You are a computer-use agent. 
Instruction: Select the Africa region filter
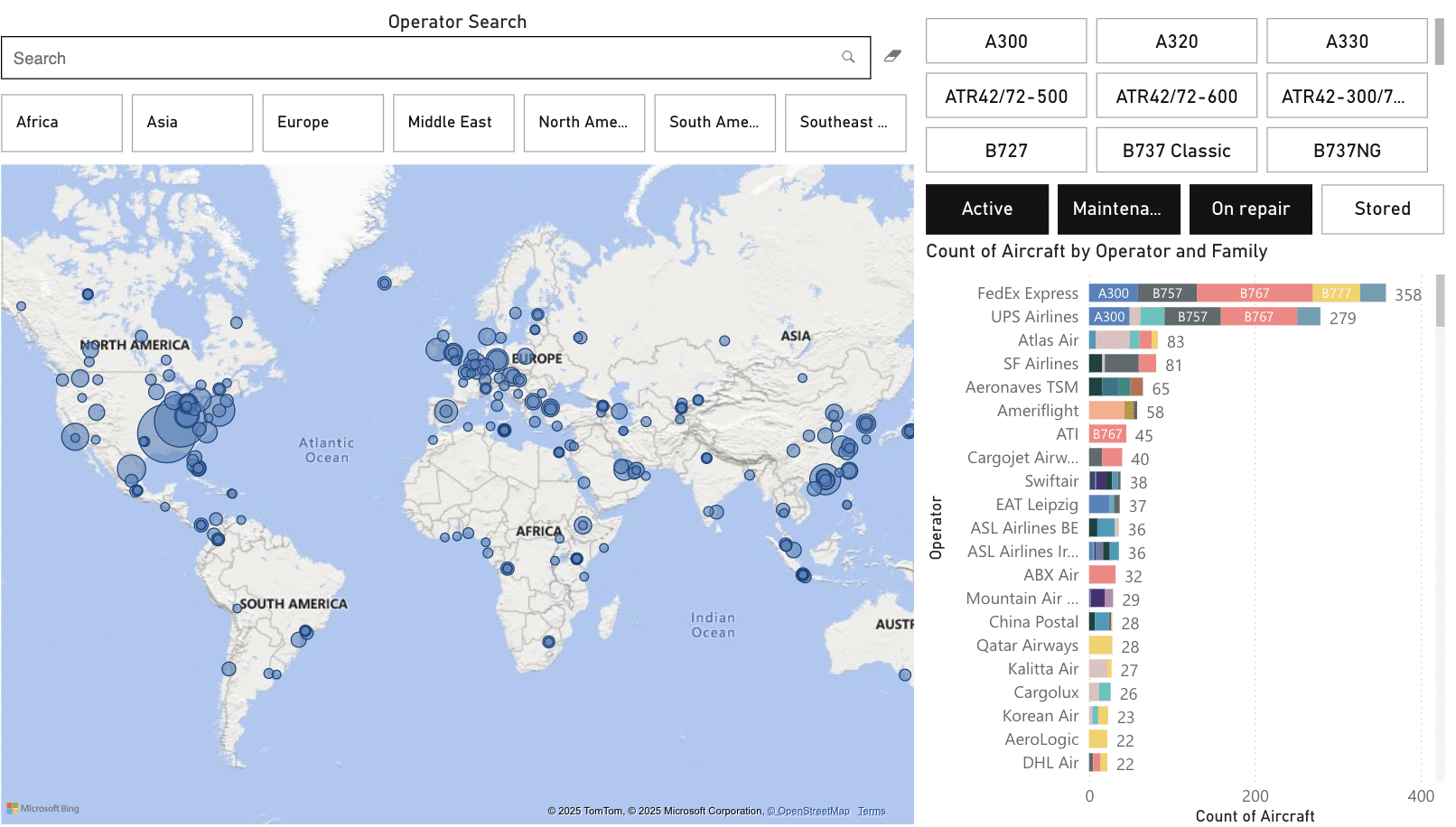coord(61,123)
